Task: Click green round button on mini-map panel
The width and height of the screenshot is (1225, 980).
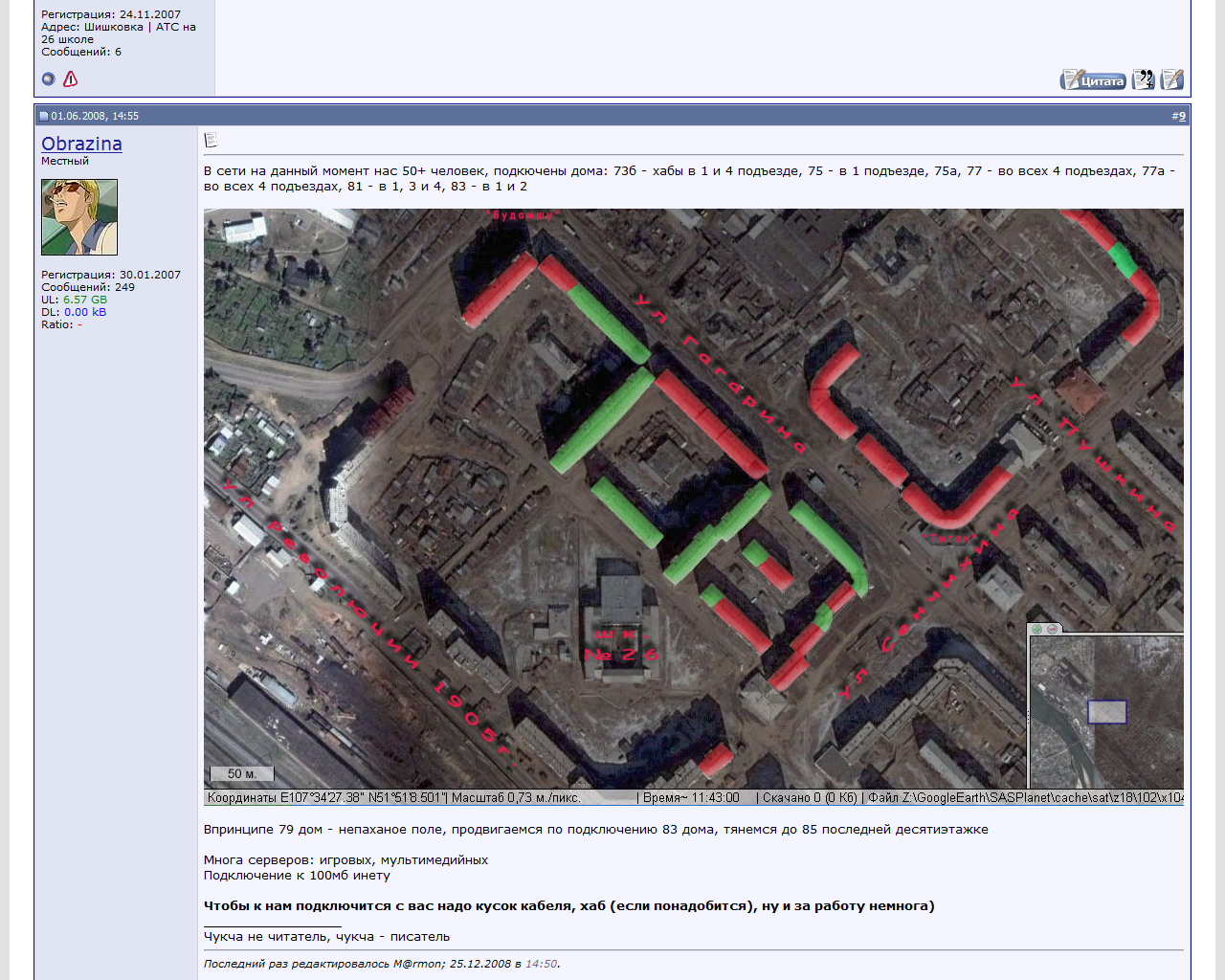Action: 1037,629
